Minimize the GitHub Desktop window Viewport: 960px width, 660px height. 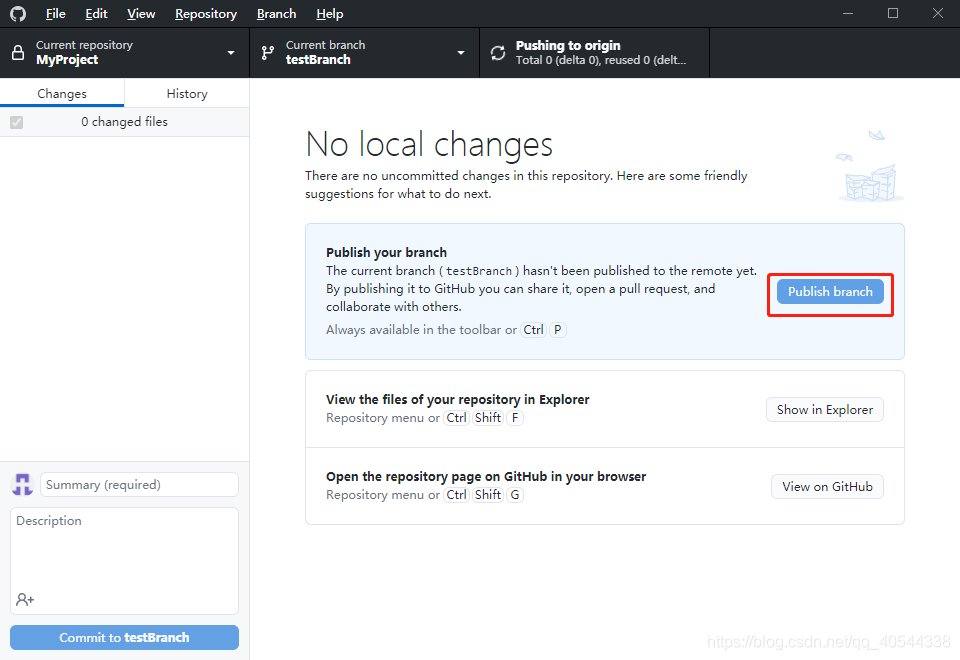(x=848, y=13)
